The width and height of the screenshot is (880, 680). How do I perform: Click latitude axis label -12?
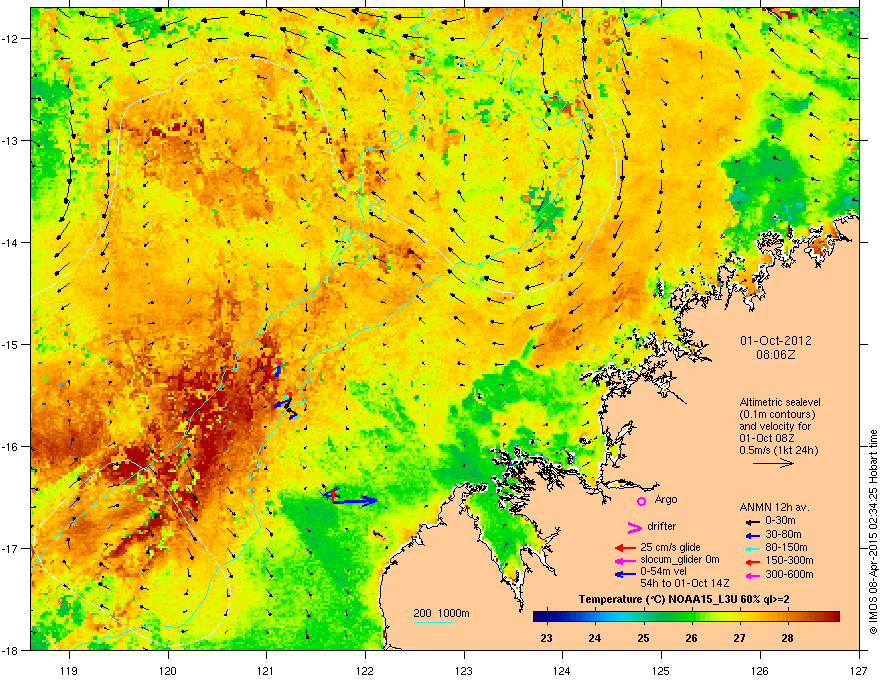pyautogui.click(x=11, y=38)
